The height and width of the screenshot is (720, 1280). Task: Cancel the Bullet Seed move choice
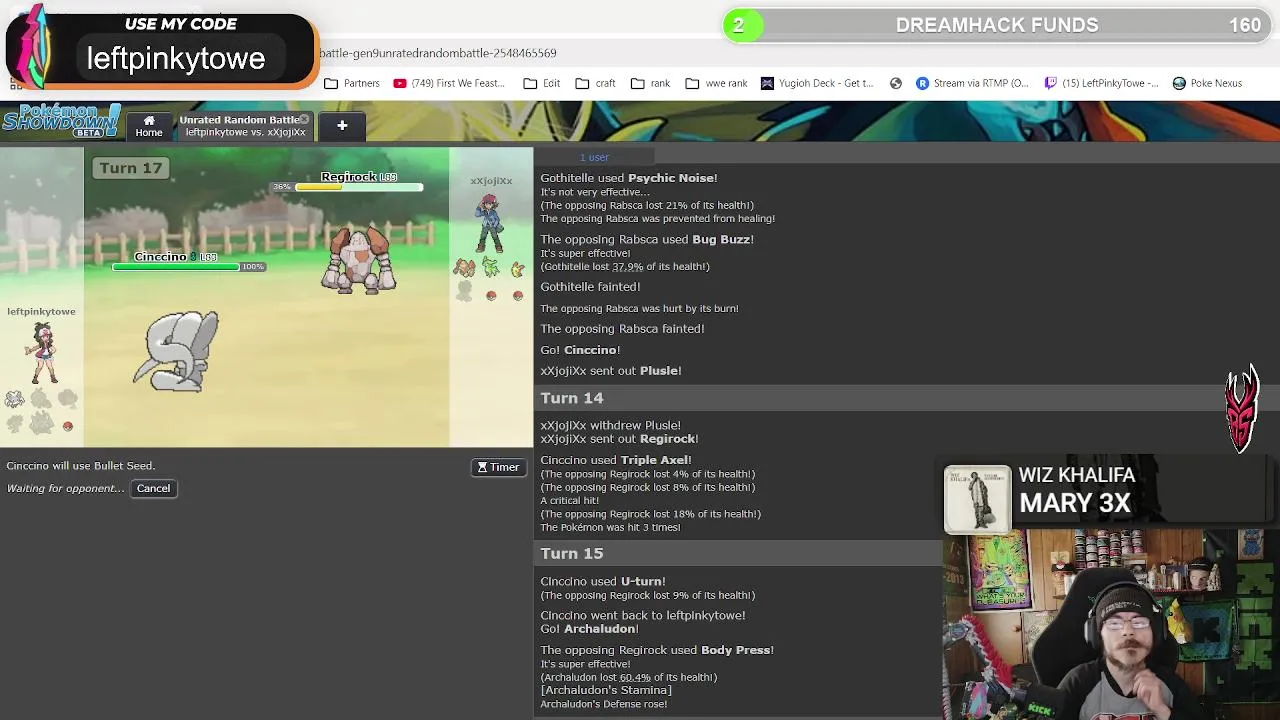(x=153, y=488)
